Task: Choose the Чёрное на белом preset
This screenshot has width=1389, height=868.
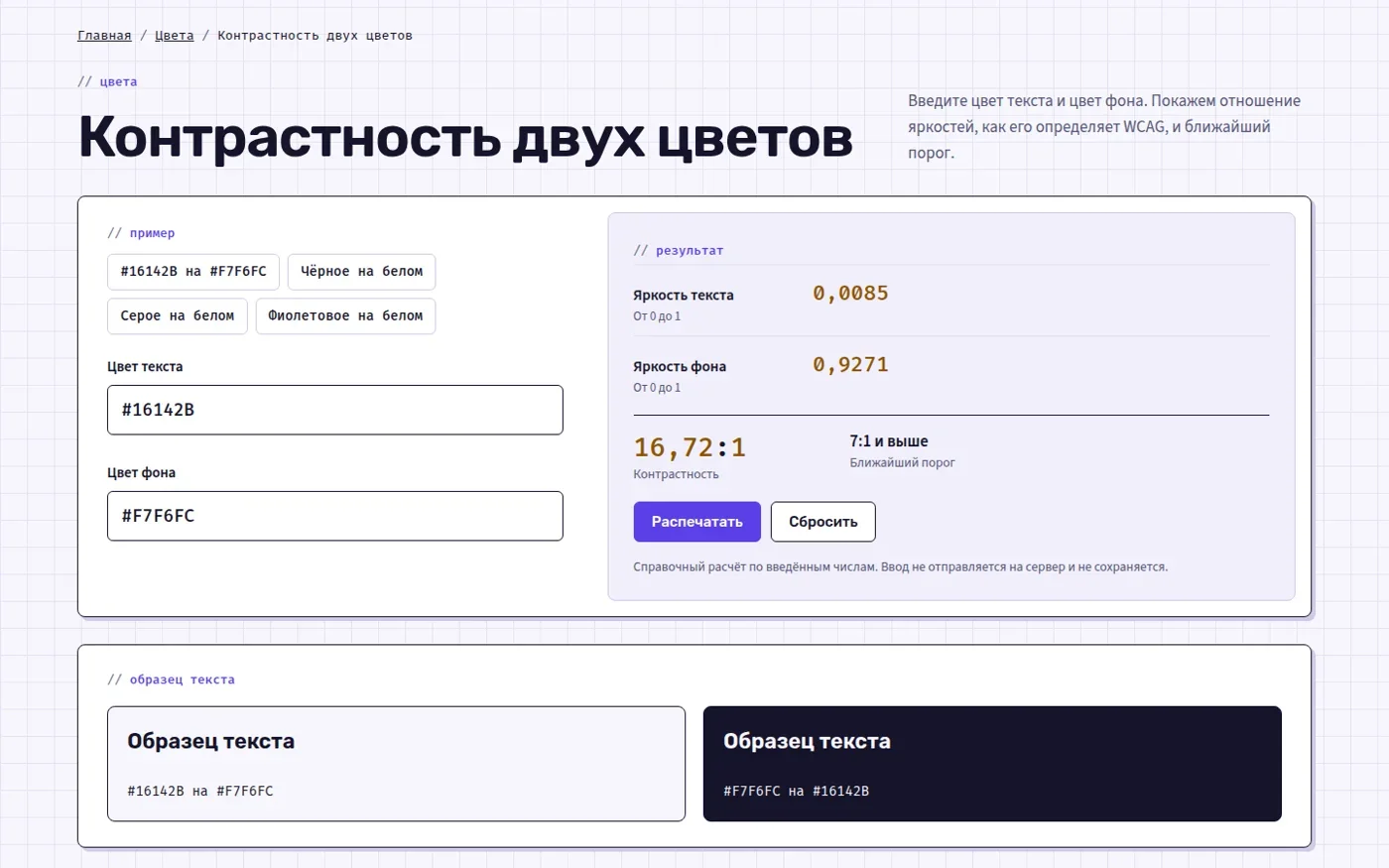Action: pyautogui.click(x=361, y=272)
